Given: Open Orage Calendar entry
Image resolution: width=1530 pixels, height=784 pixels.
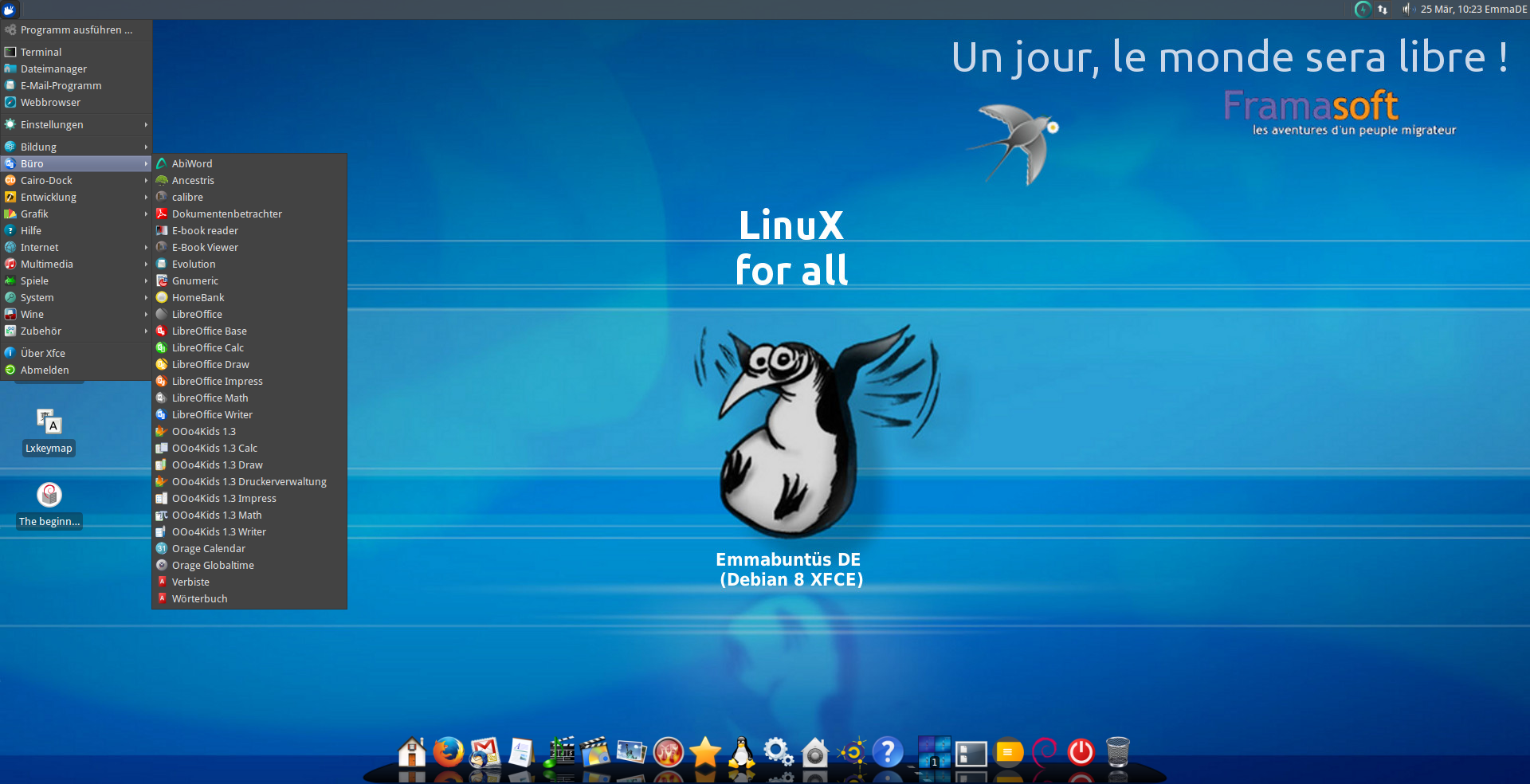Looking at the screenshot, I should (x=249, y=548).
